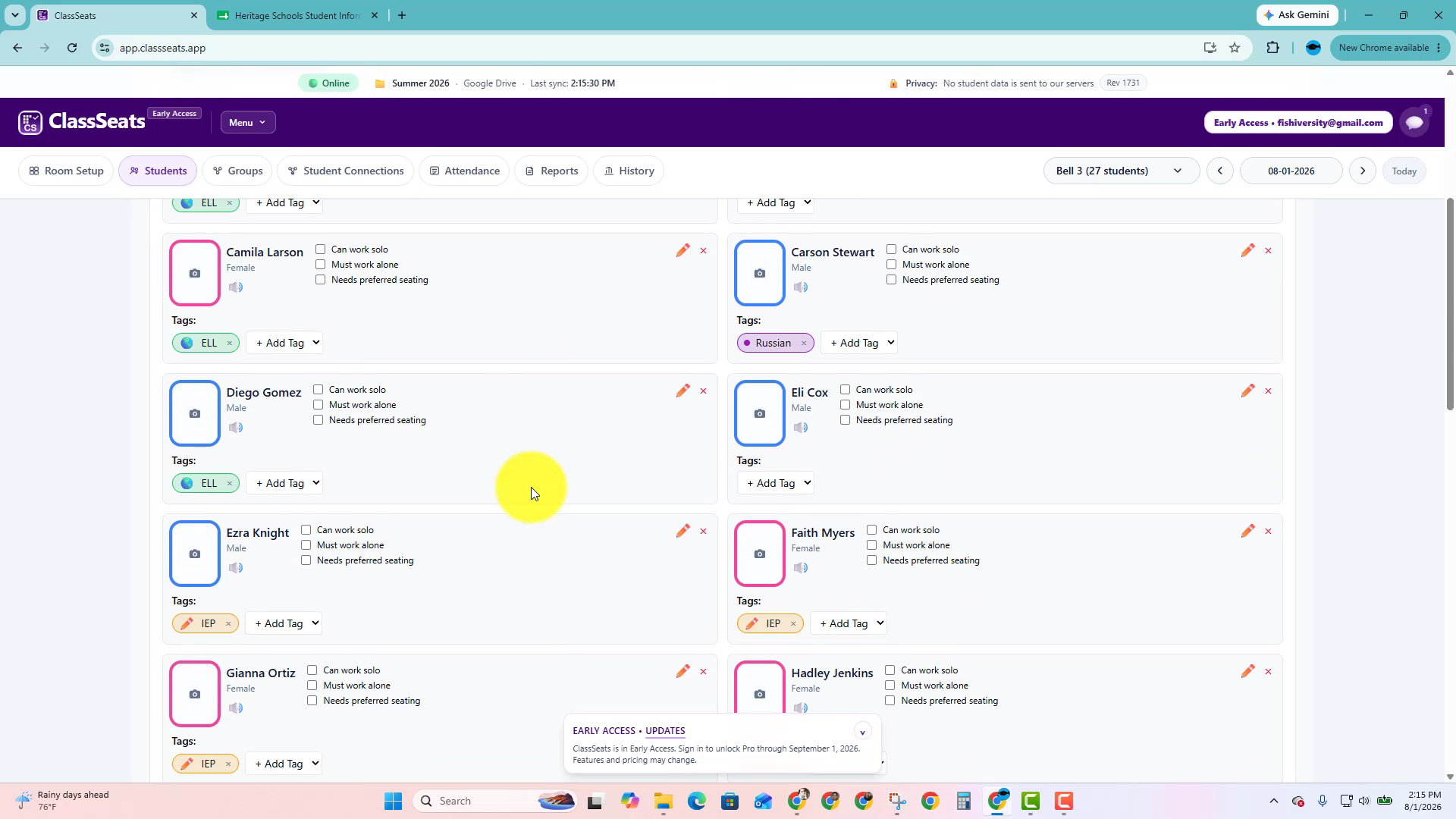The width and height of the screenshot is (1456, 819).
Task: Click the UPDATES link in banner
Action: coord(665,731)
